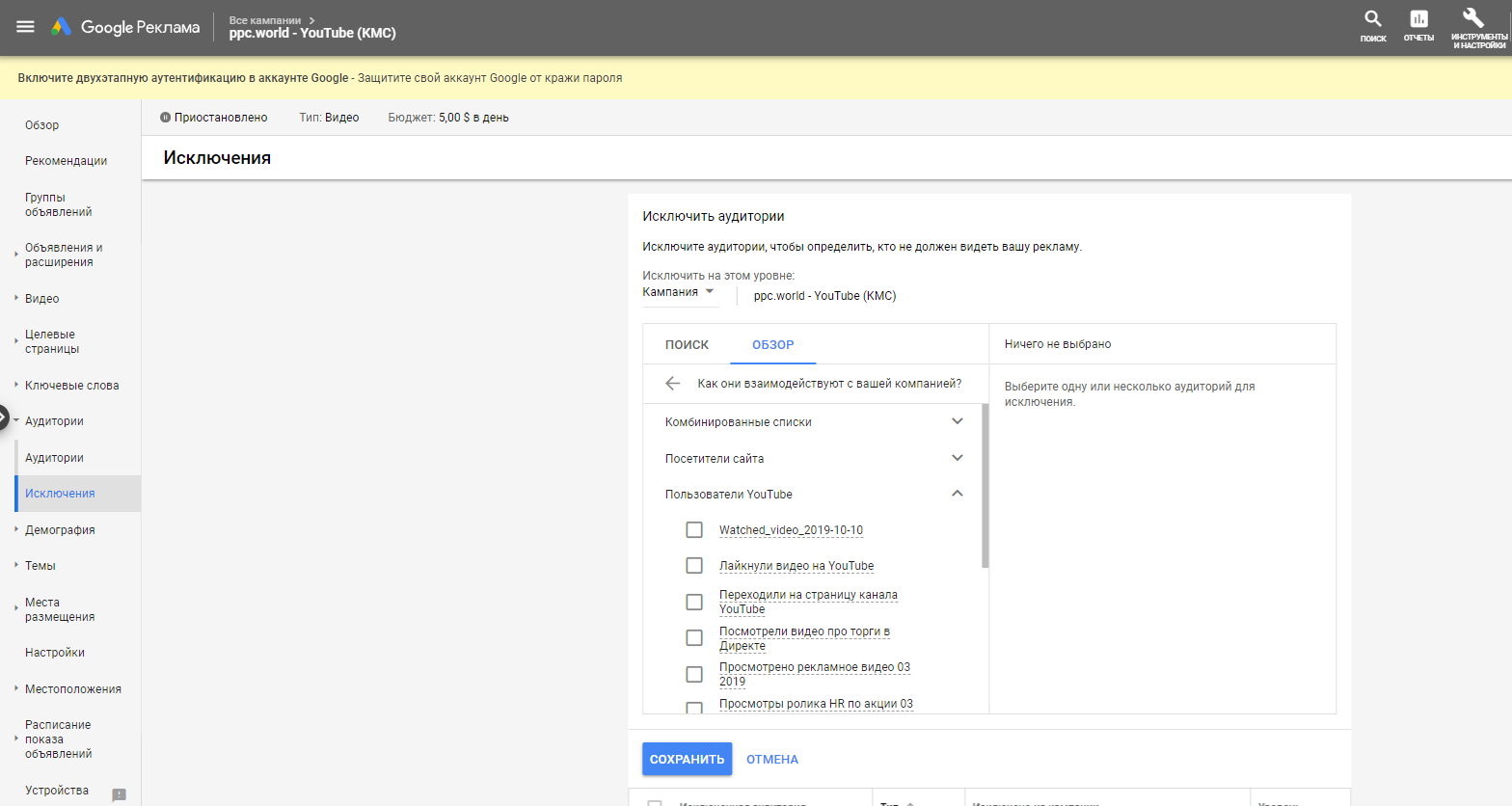The width and height of the screenshot is (1512, 806).
Task: Expand the Комбинированные списки section
Action: [x=957, y=421]
